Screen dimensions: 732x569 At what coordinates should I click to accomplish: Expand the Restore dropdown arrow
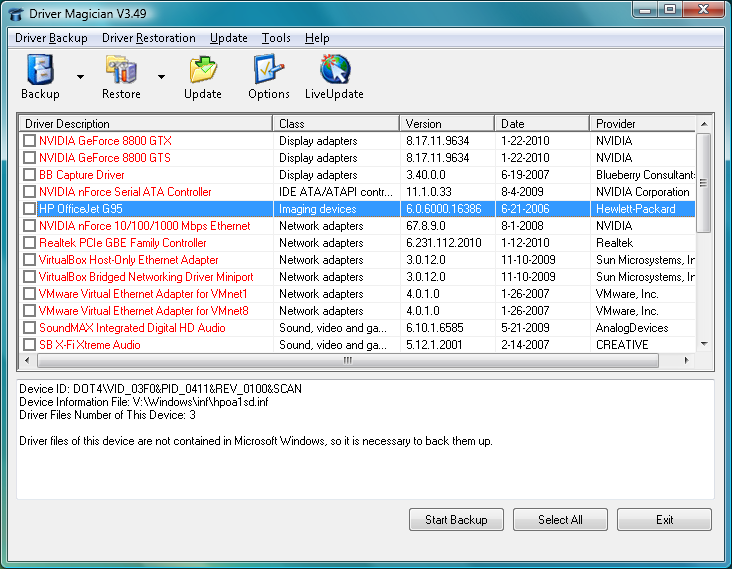[160, 77]
